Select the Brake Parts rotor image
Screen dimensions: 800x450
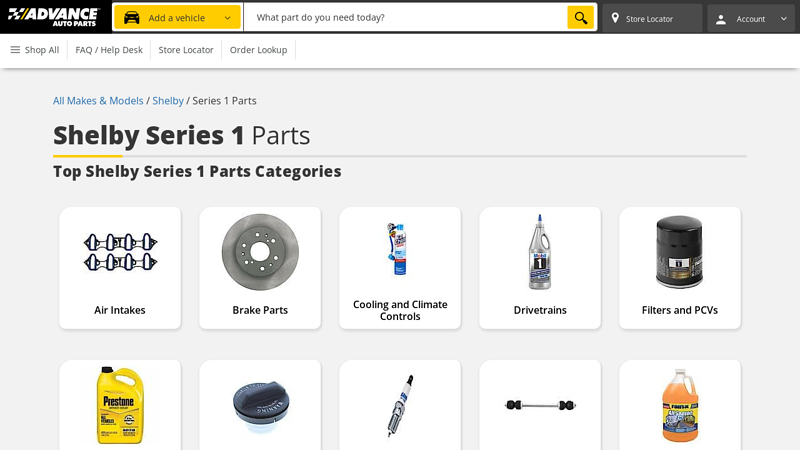pyautogui.click(x=260, y=252)
